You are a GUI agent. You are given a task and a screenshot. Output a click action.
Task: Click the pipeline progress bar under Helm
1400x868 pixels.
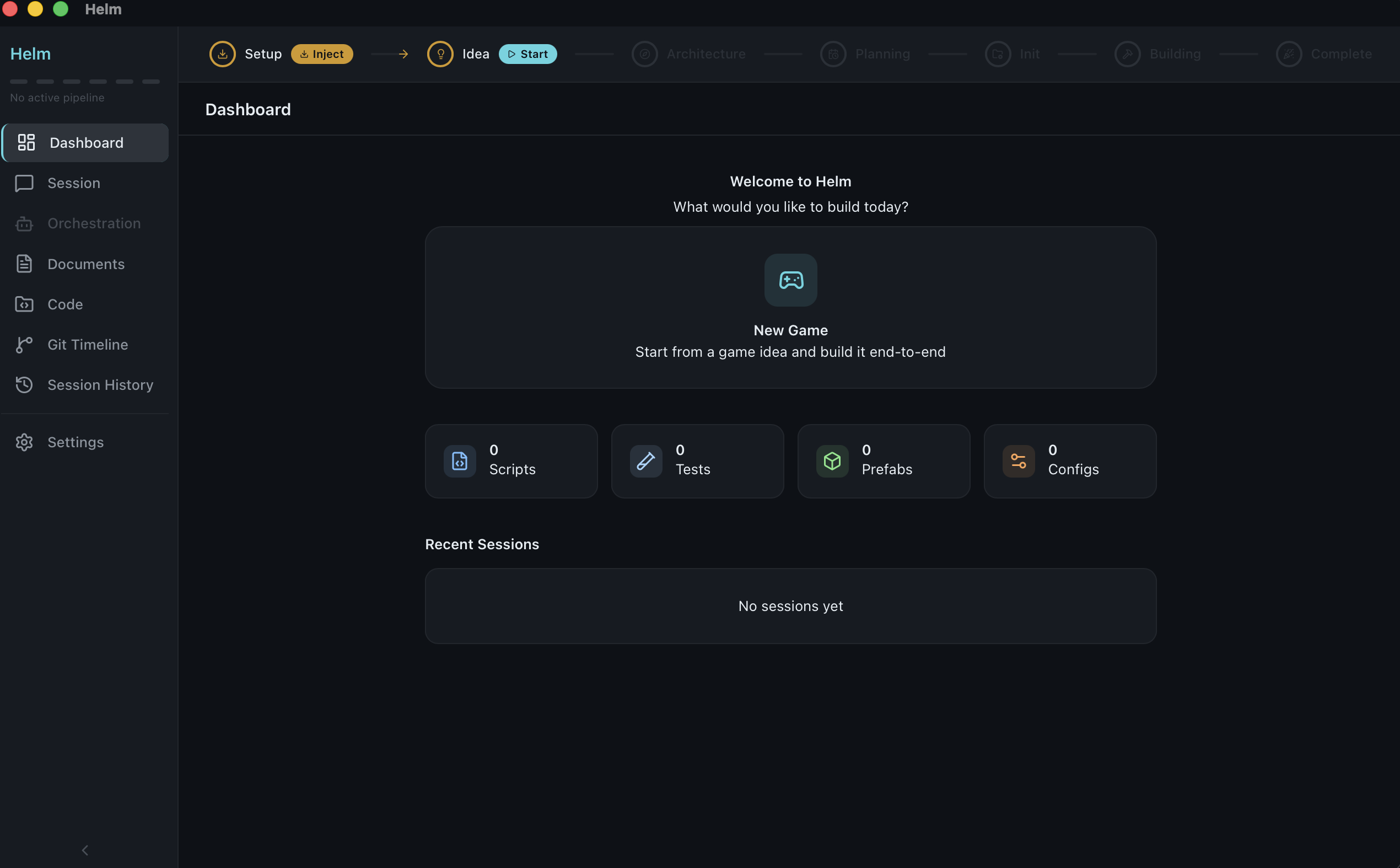point(85,82)
